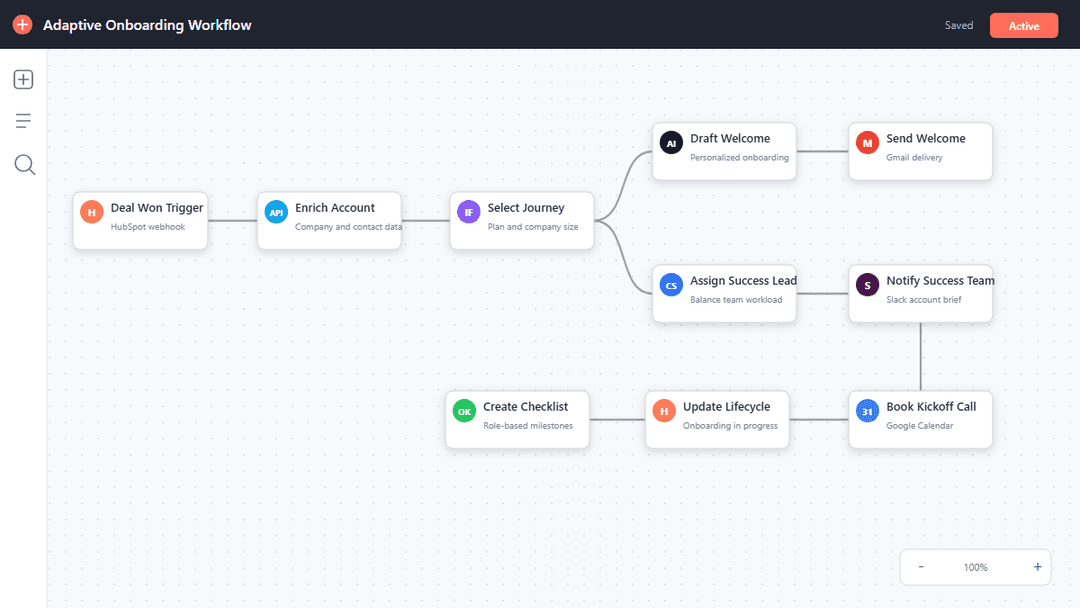Click the Slack account brief subtitle
1080x608 pixels.
[924, 300]
